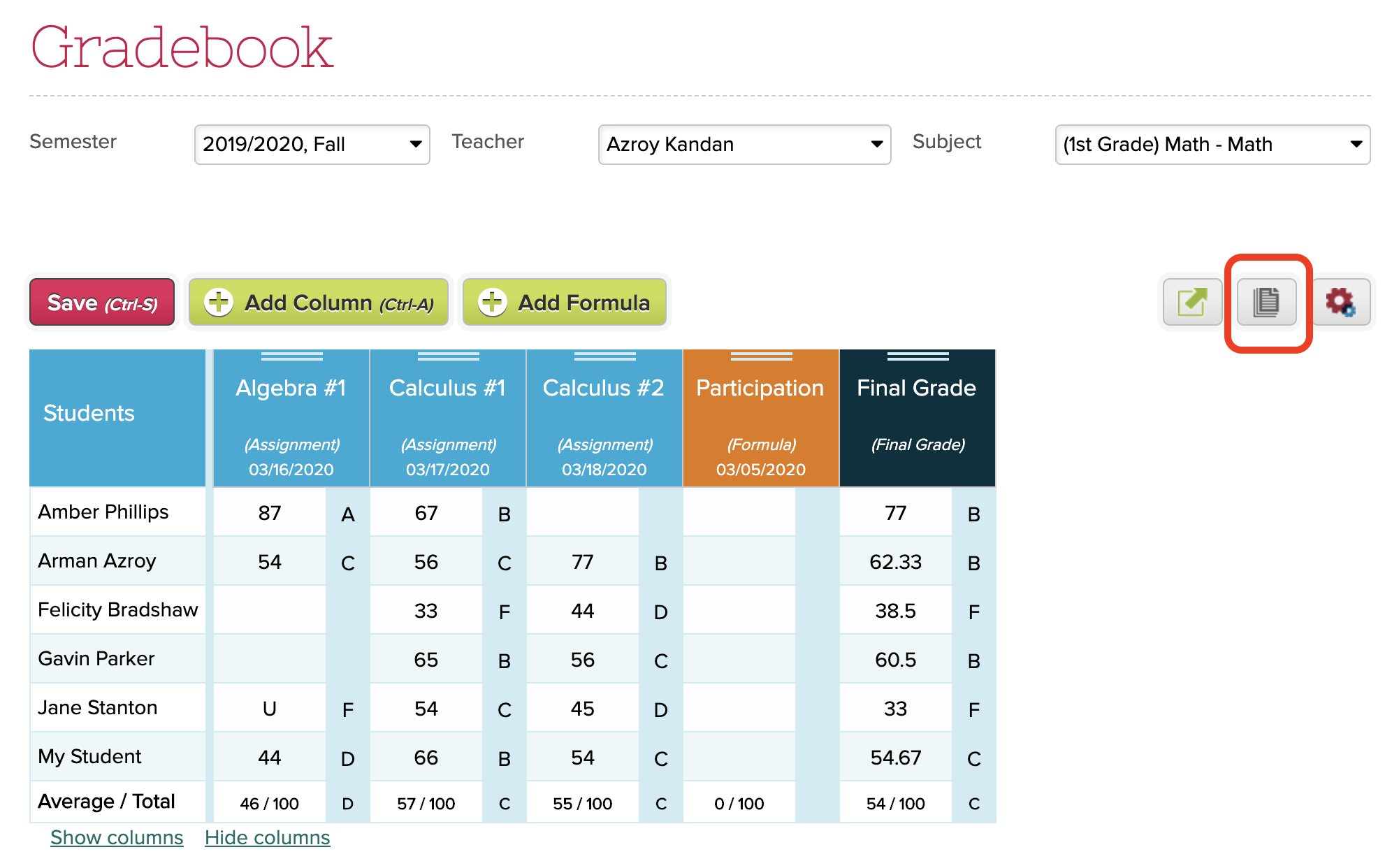This screenshot has width=1399, height=868.
Task: Click drag handle above Final Grade column
Action: click(918, 356)
